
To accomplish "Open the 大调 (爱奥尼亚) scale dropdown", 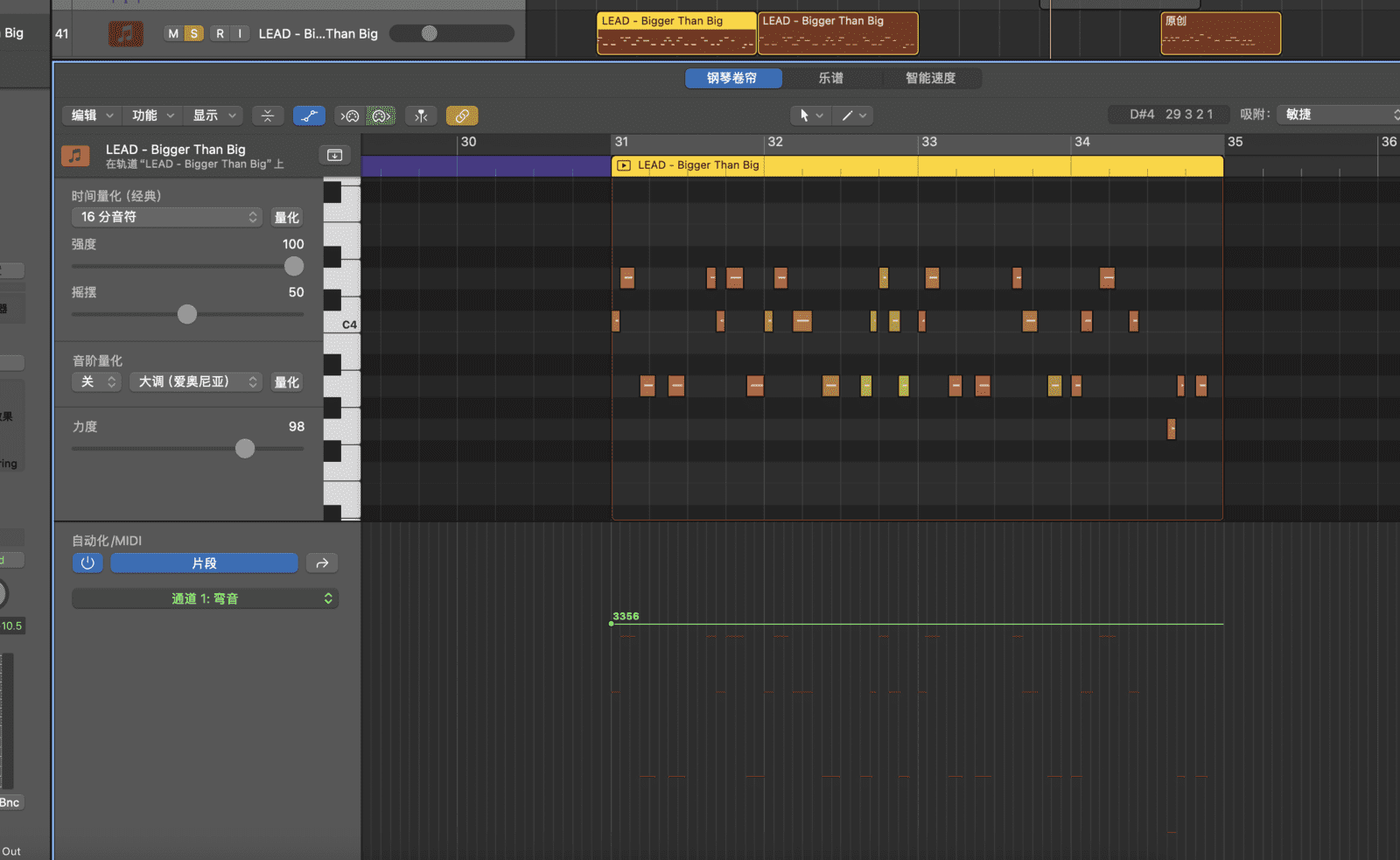I will [x=196, y=381].
